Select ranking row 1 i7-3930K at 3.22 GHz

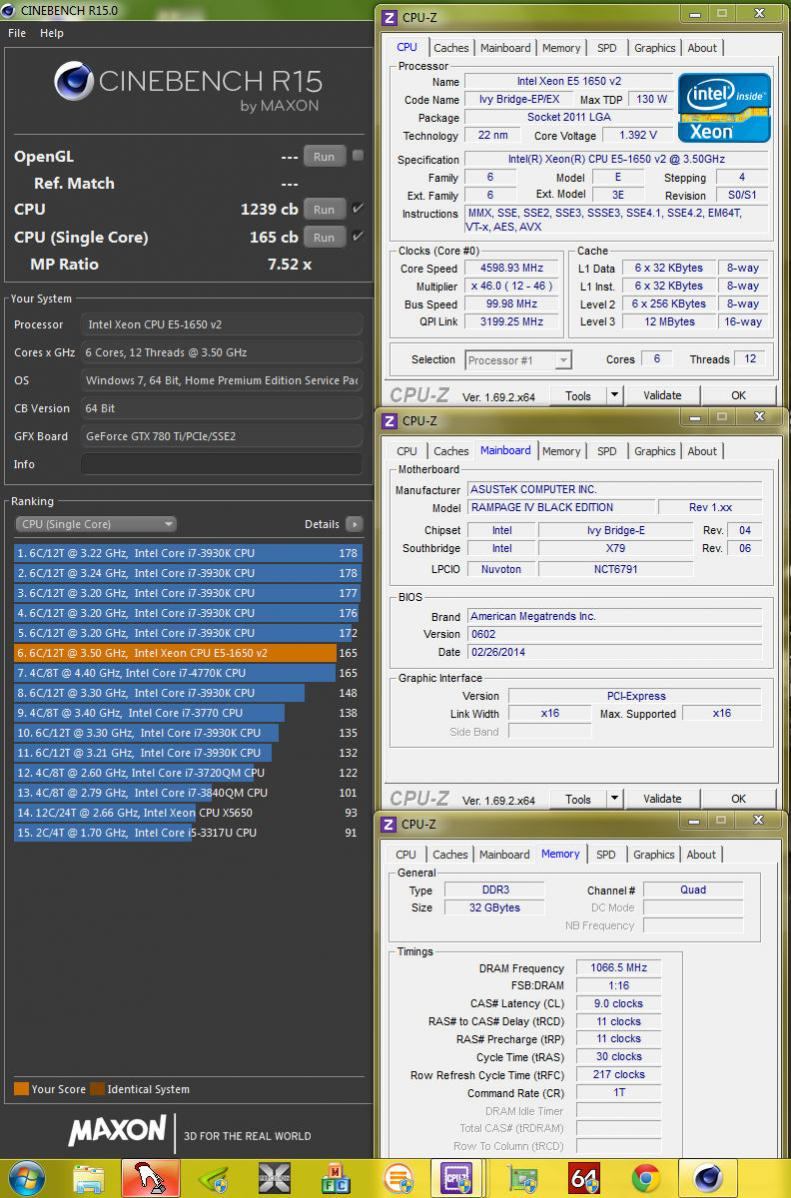coord(187,553)
